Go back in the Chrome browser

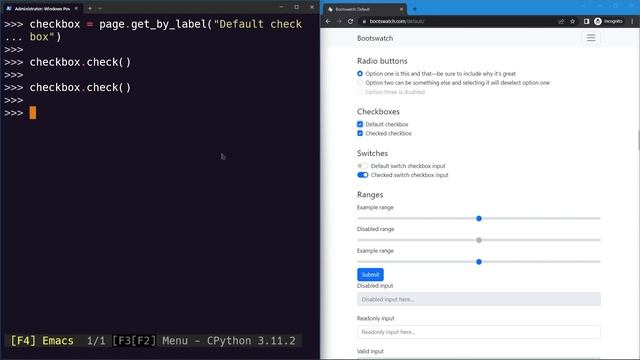point(328,21)
